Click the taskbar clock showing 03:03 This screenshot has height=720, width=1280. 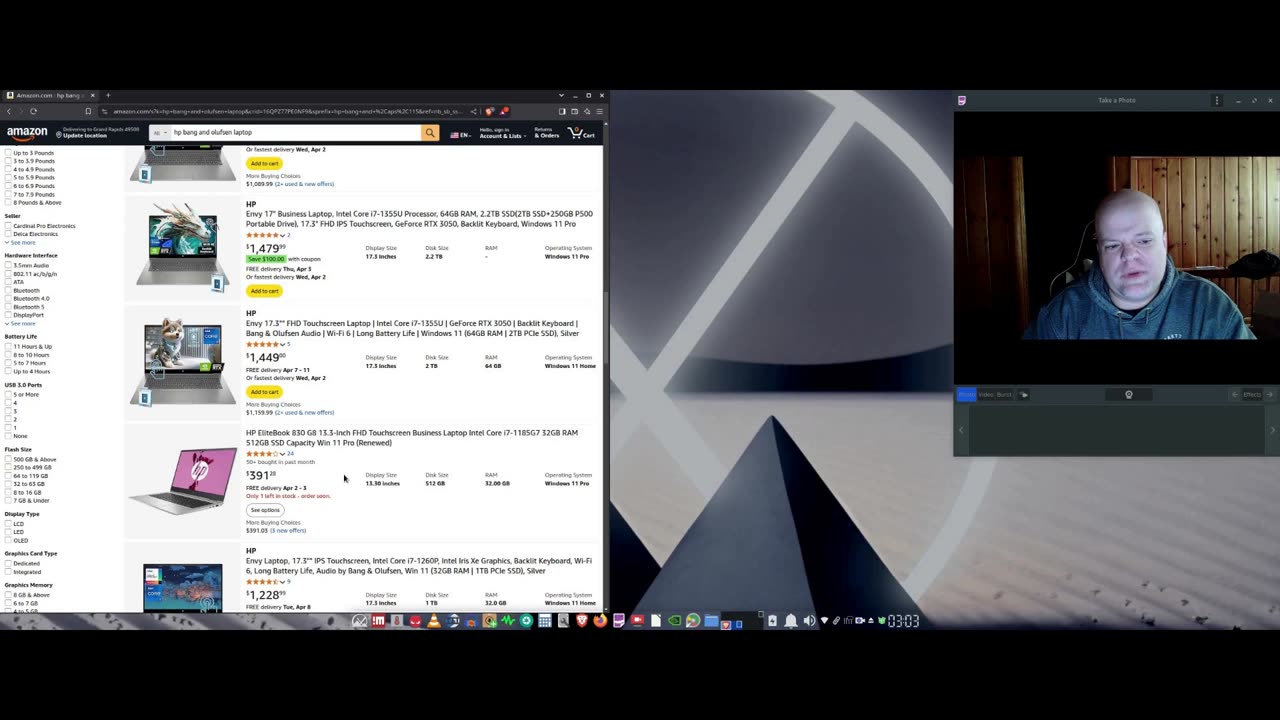tap(903, 621)
